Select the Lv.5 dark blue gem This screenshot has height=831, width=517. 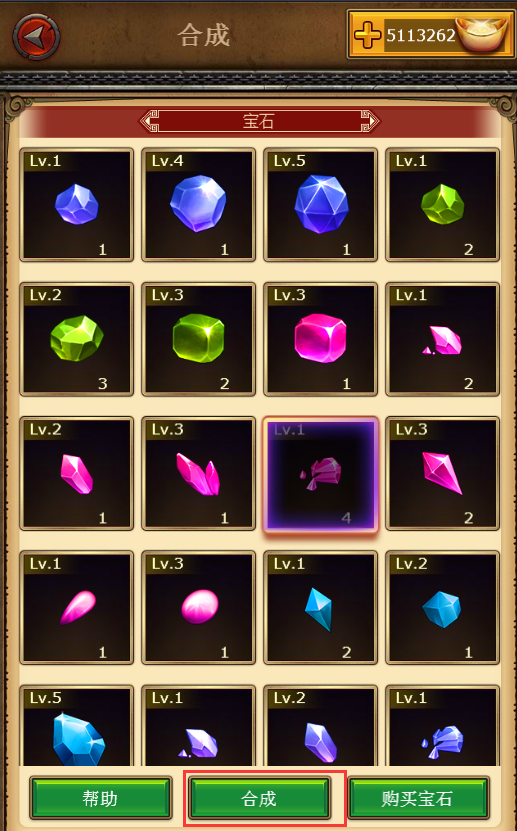[320, 205]
